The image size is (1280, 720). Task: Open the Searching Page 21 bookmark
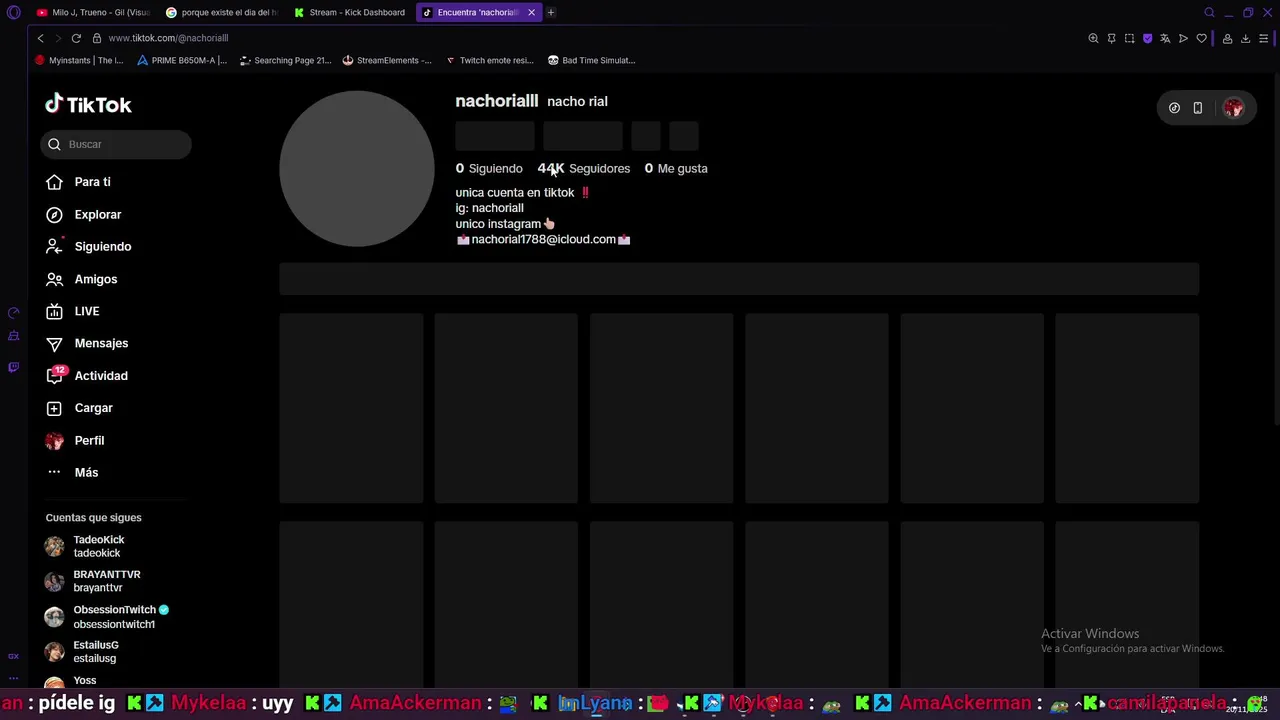tap(285, 60)
